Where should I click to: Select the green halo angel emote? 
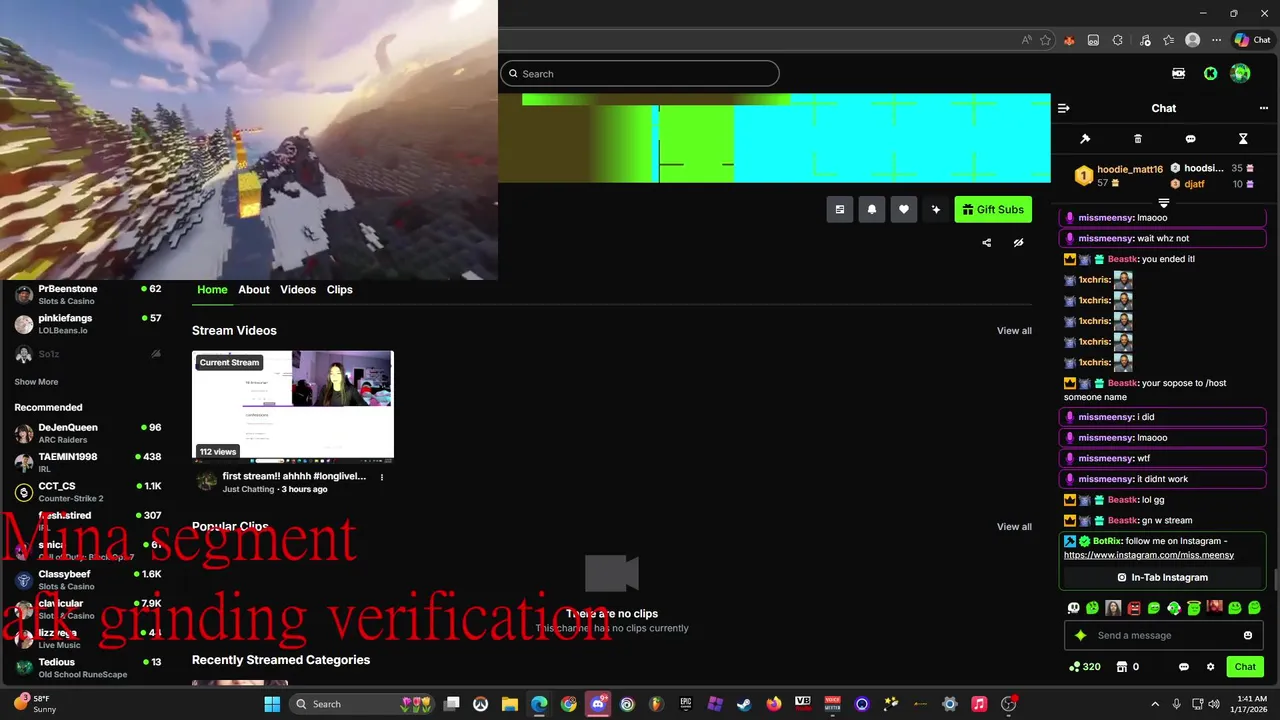(1194, 606)
